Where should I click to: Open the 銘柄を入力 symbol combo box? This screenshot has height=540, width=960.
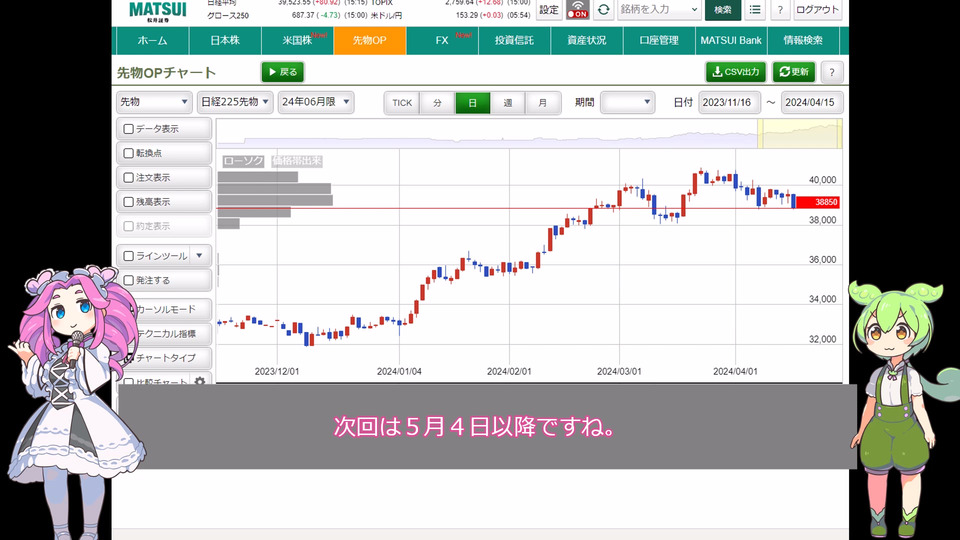tap(659, 9)
